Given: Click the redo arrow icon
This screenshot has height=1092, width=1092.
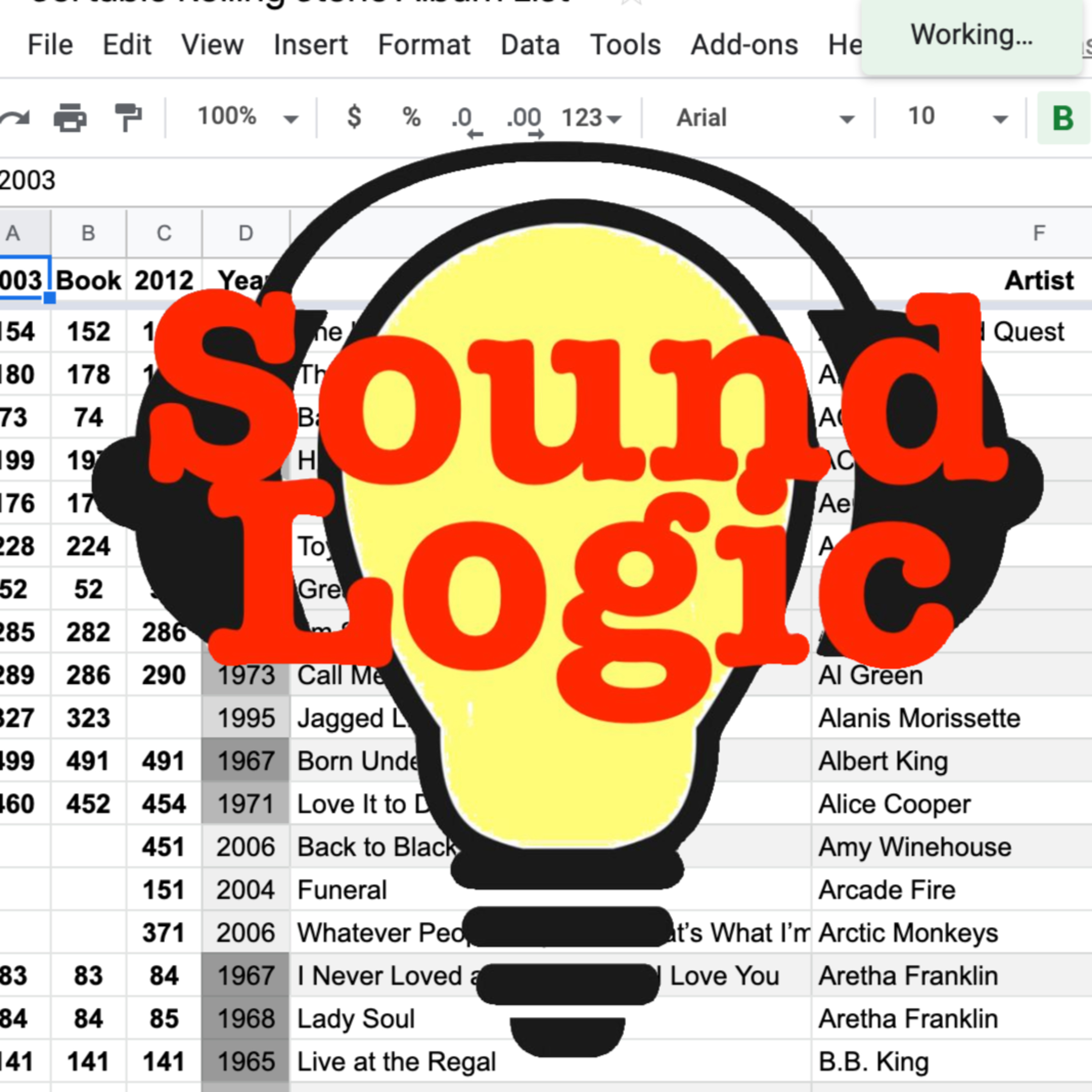Looking at the screenshot, I should pyautogui.click(x=15, y=118).
